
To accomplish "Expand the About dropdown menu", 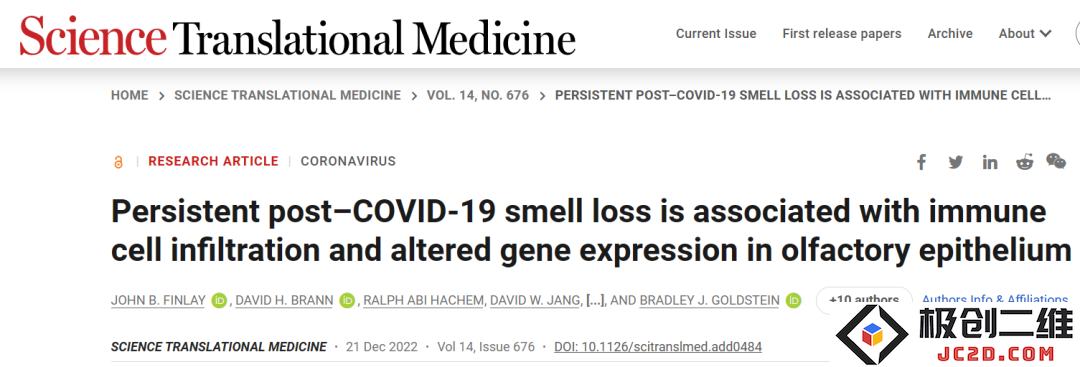I will (x=1025, y=34).
